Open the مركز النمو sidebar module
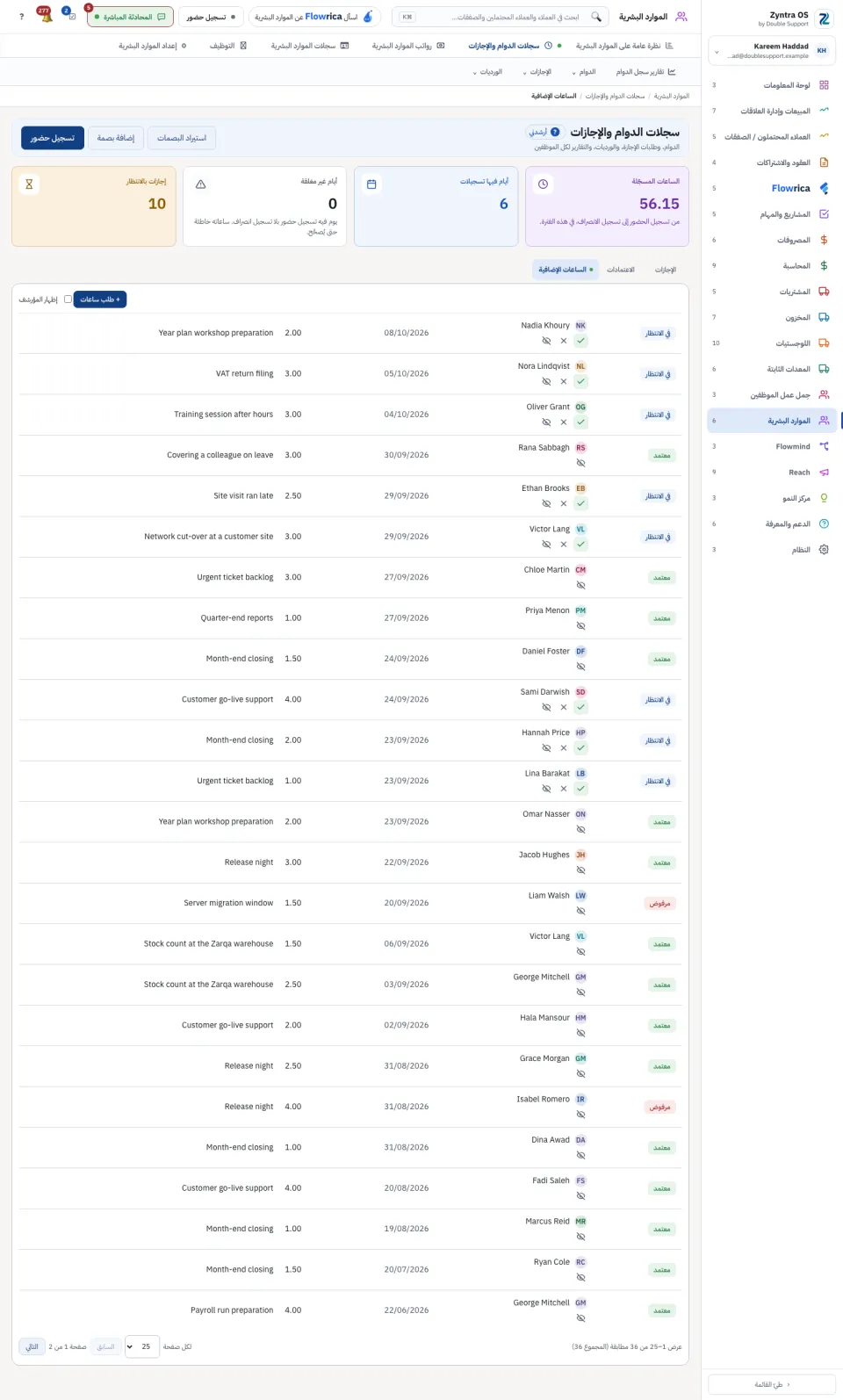Viewport: 843px width, 1400px height. point(771,498)
